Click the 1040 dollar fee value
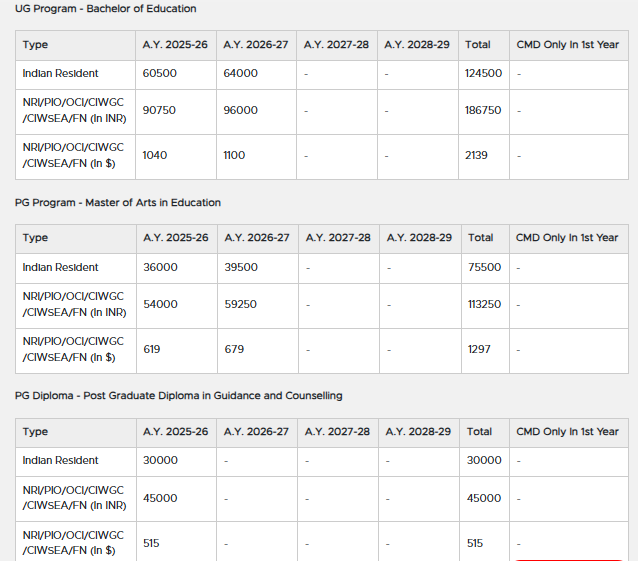 [x=155, y=156]
